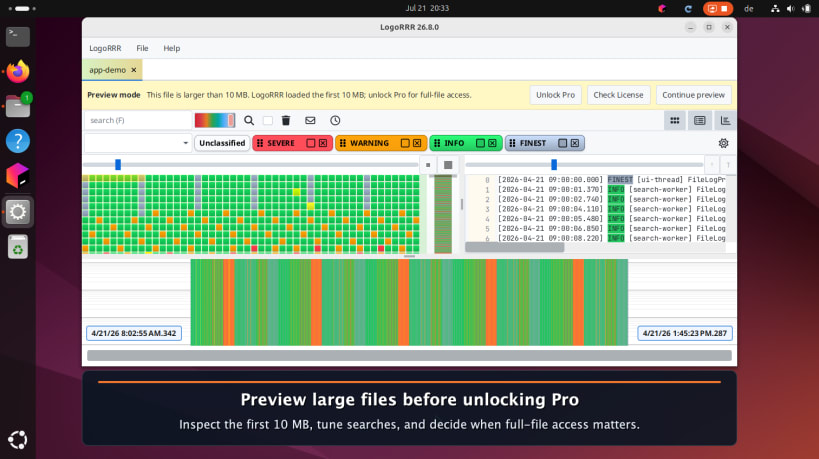Open the File menu
The image size is (819, 459).
142,48
